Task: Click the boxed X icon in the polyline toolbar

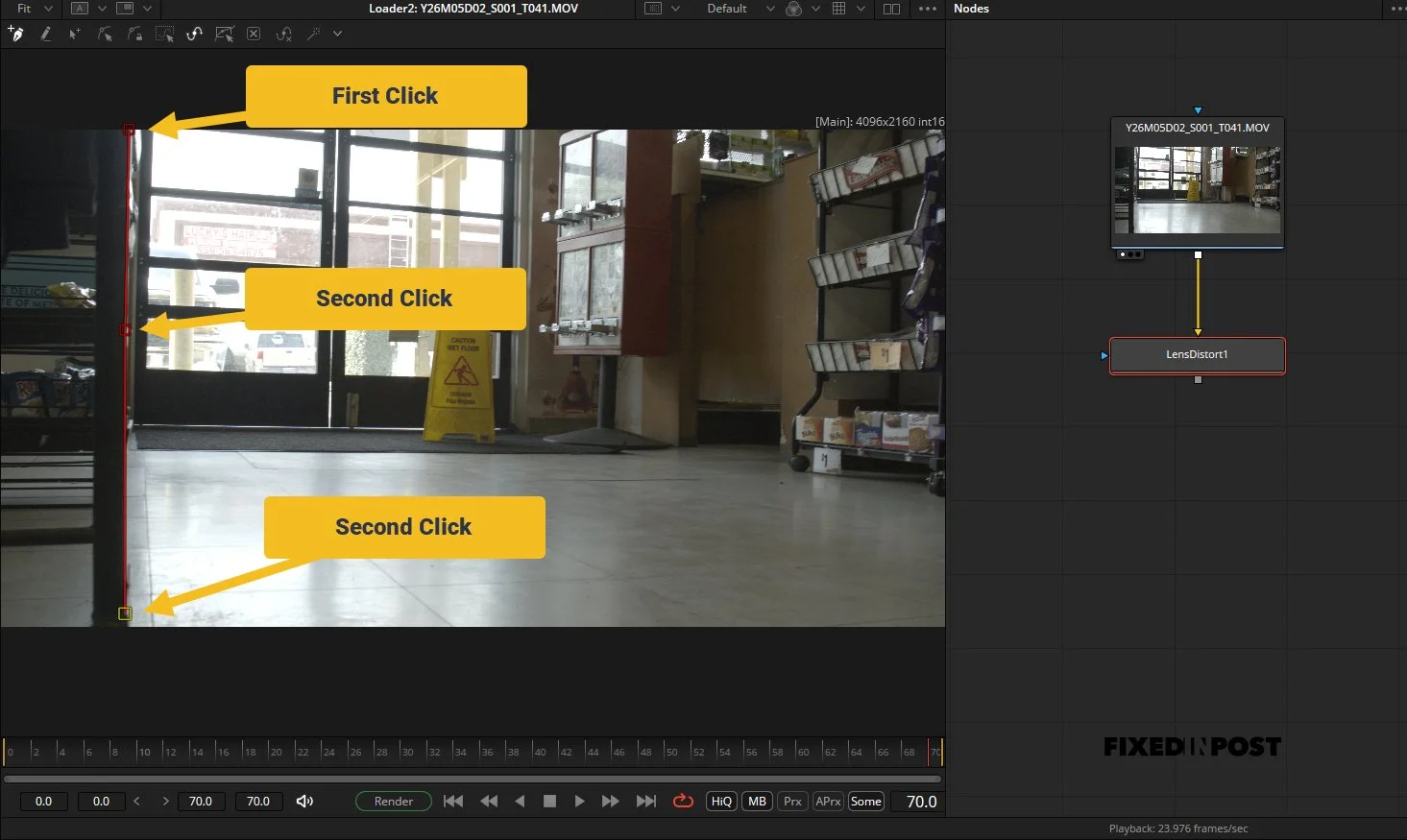Action: tap(254, 34)
